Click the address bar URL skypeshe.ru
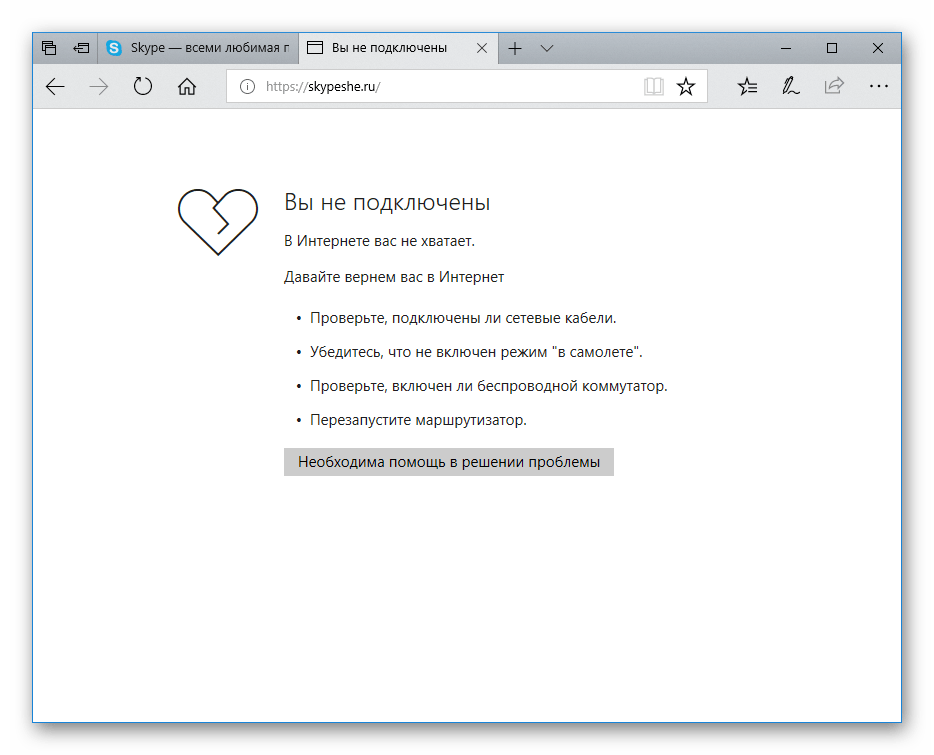This screenshot has height=755, width=934. [323, 86]
